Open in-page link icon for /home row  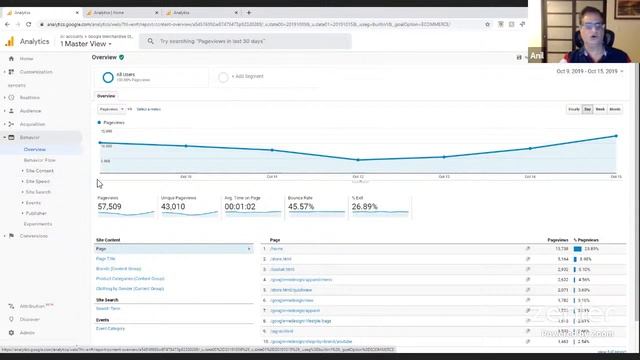pos(528,249)
